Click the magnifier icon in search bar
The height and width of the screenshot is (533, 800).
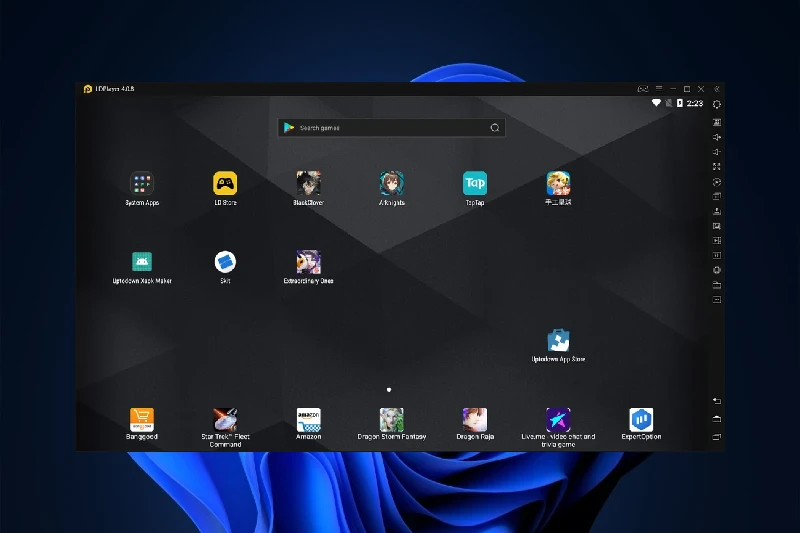(494, 128)
